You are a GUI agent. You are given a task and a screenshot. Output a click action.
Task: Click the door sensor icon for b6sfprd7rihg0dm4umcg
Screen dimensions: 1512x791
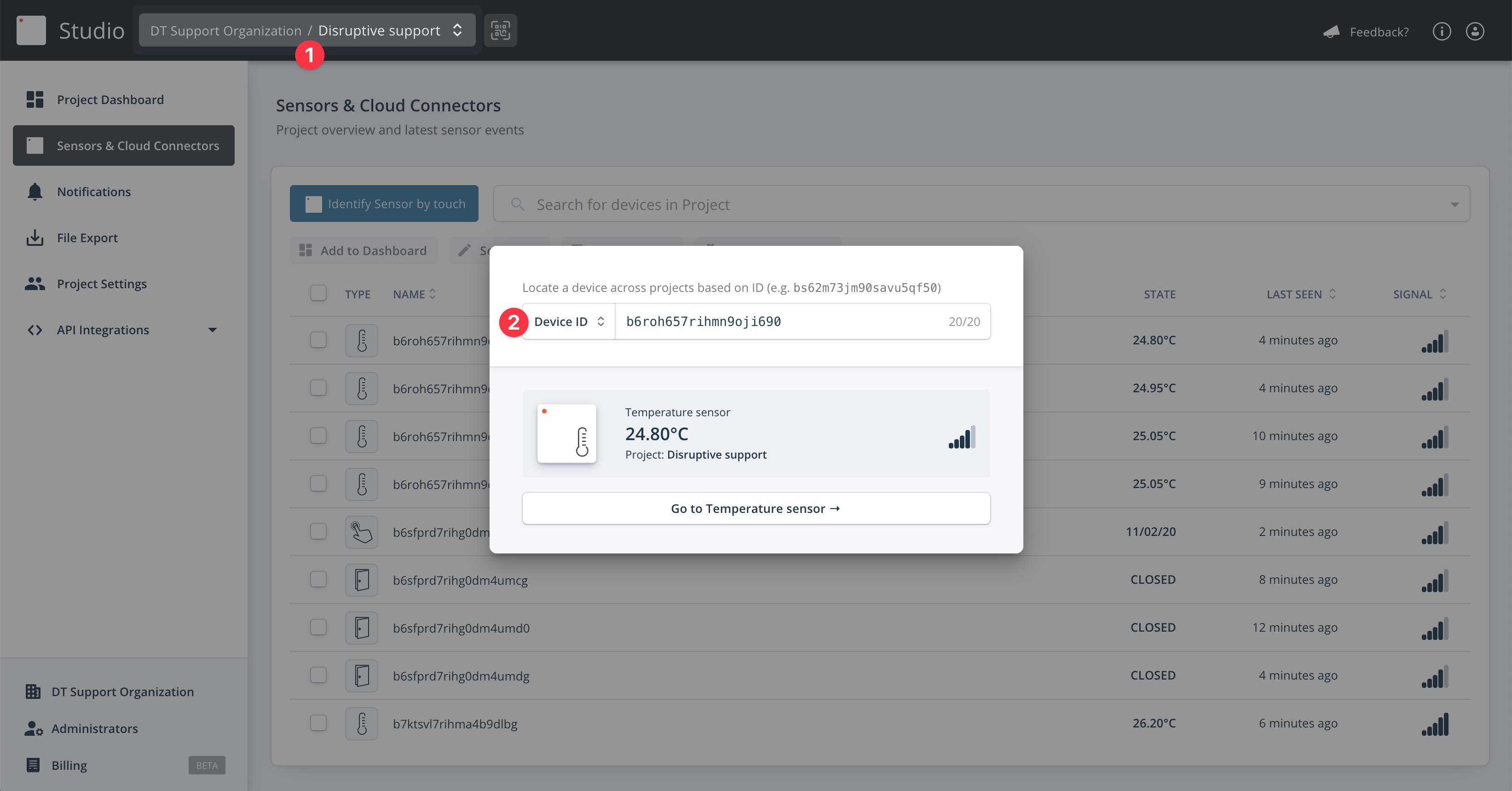coord(362,580)
